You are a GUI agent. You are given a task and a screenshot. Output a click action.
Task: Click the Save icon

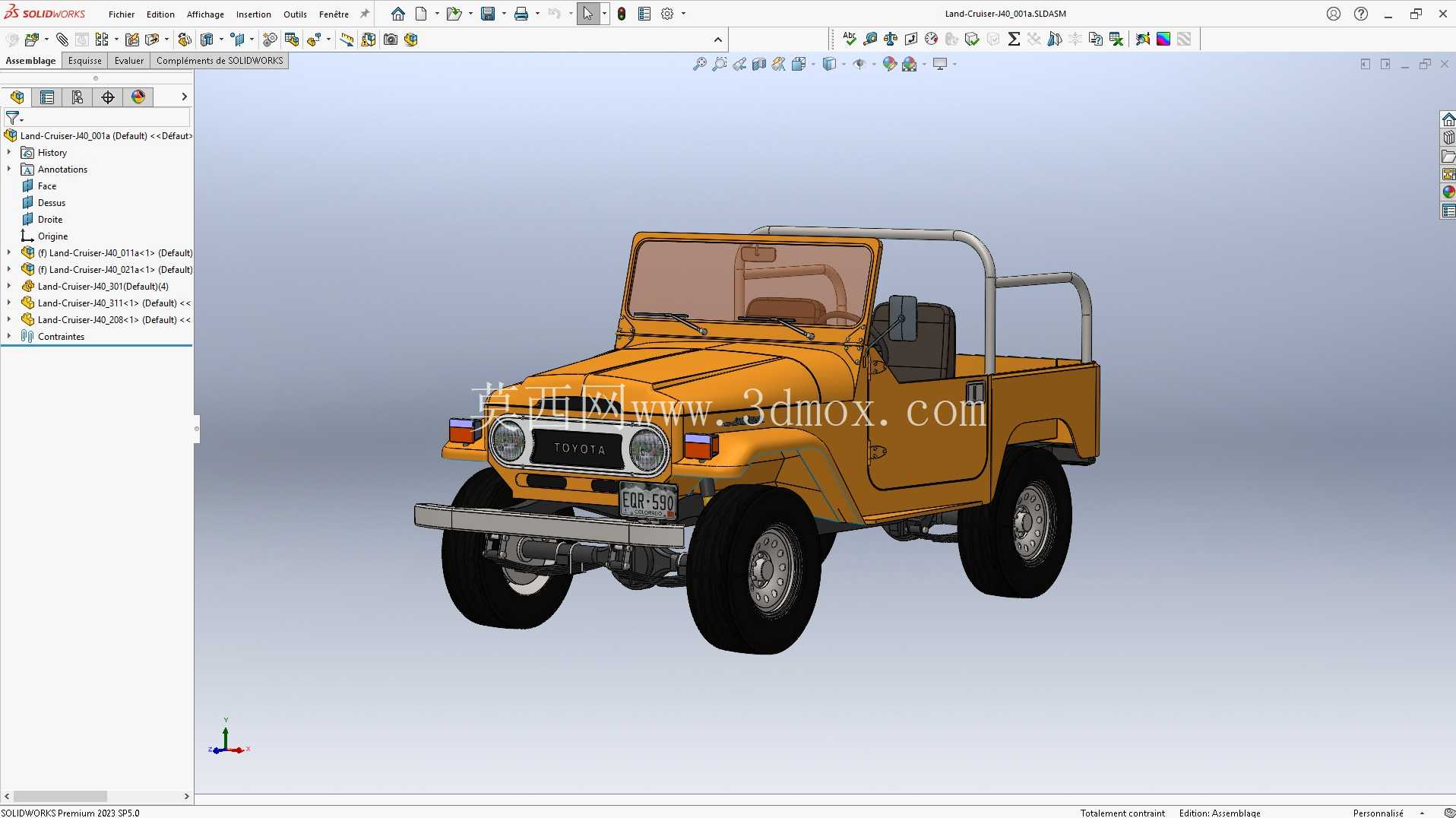tap(488, 14)
